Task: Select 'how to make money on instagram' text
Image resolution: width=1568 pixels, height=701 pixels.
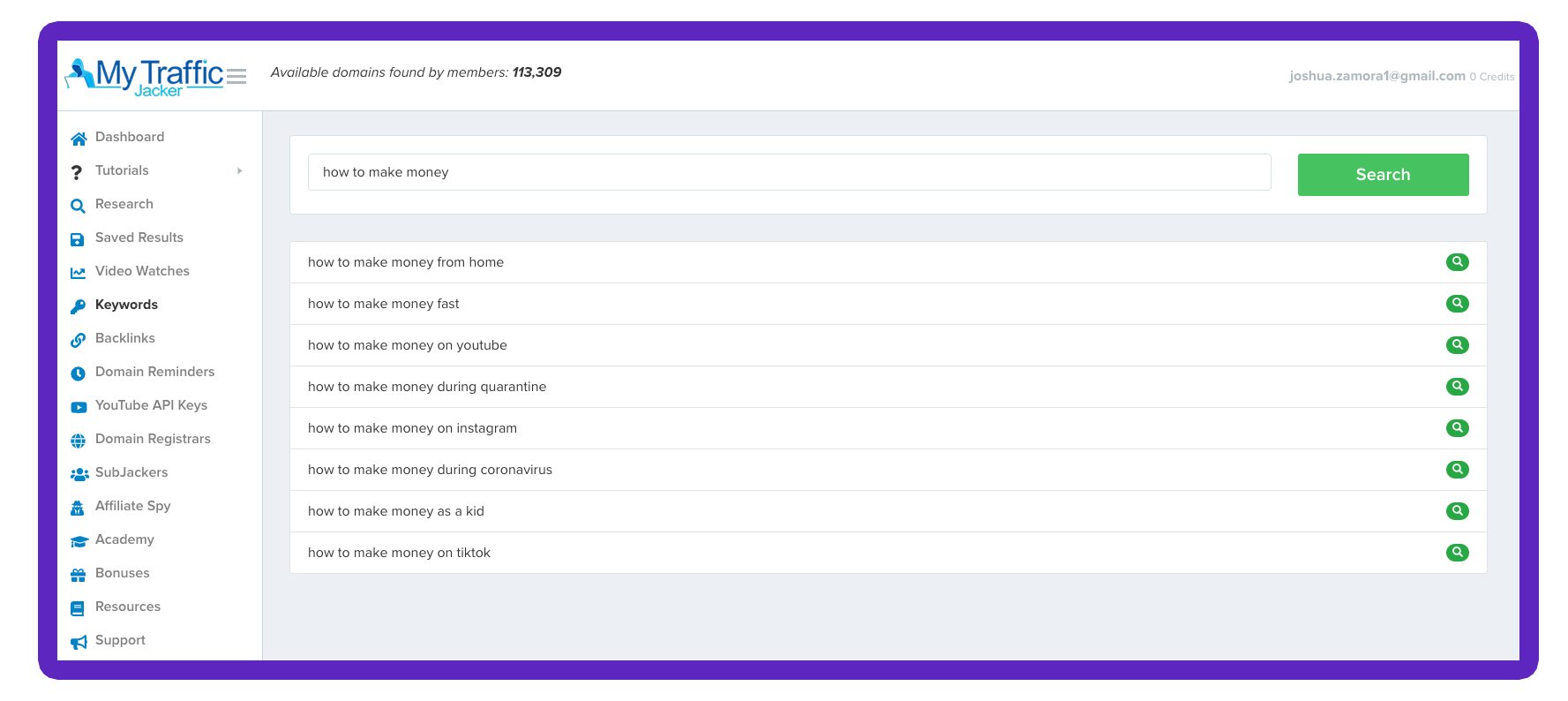Action: tap(412, 428)
